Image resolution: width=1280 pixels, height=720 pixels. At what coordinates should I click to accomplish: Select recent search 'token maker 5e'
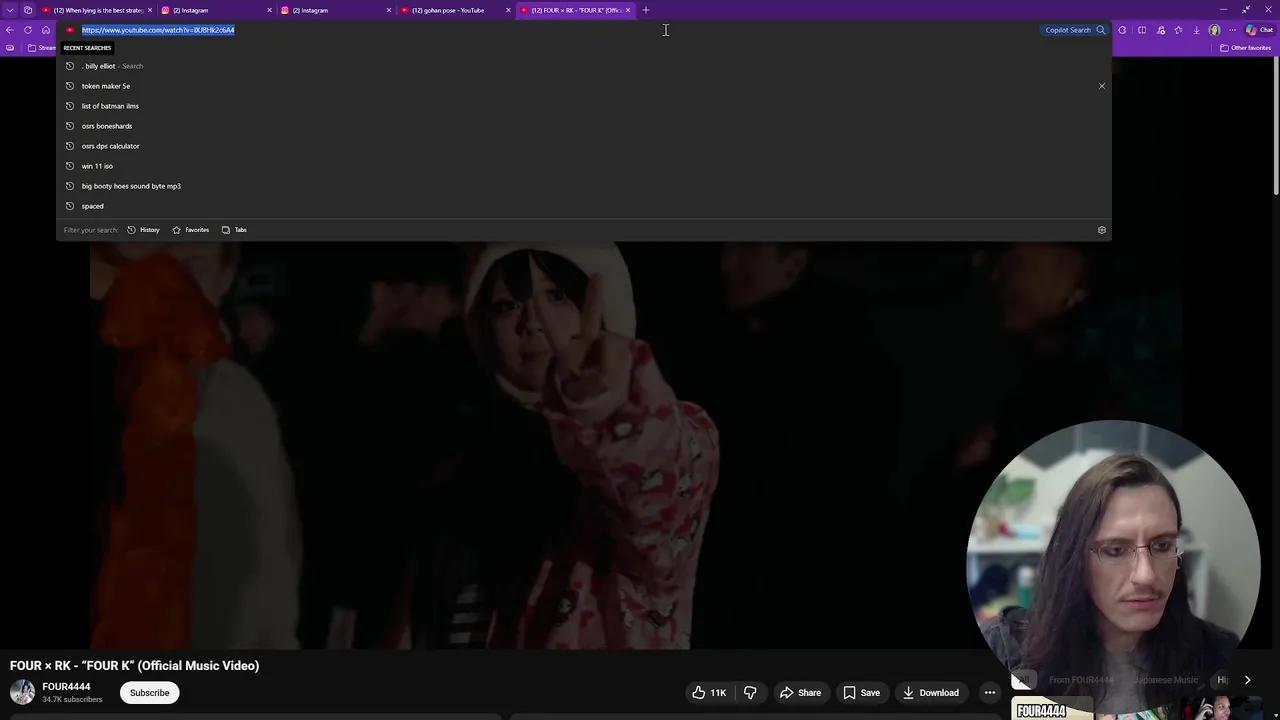coord(583,86)
